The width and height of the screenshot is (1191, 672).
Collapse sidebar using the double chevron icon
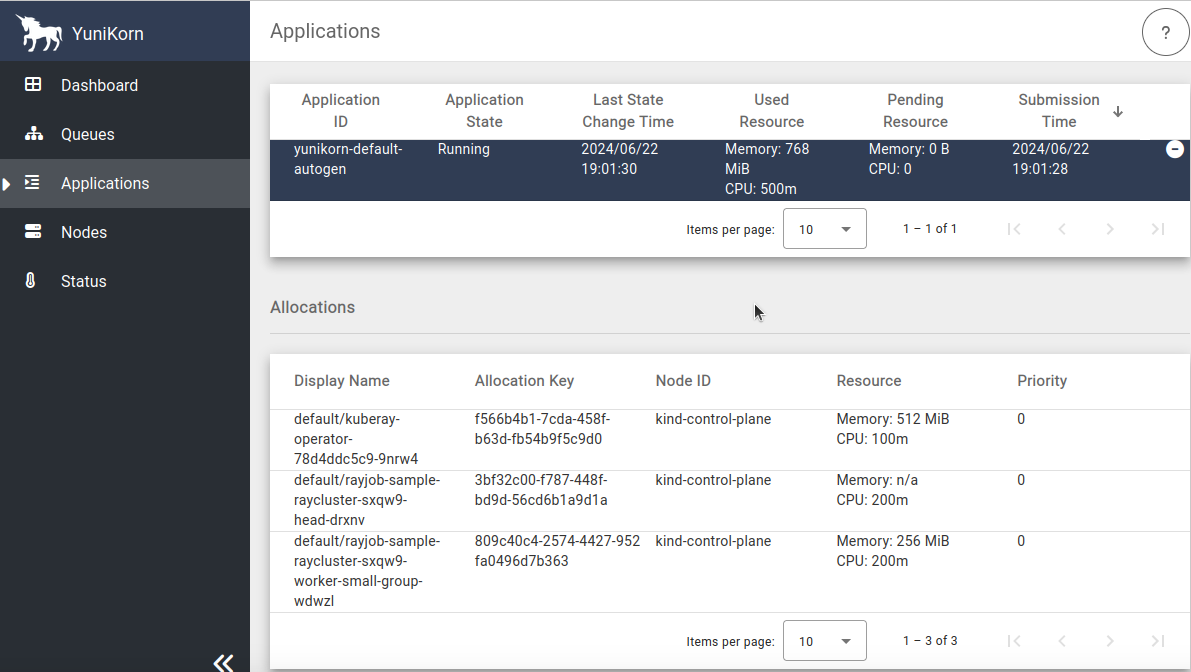coord(223,662)
